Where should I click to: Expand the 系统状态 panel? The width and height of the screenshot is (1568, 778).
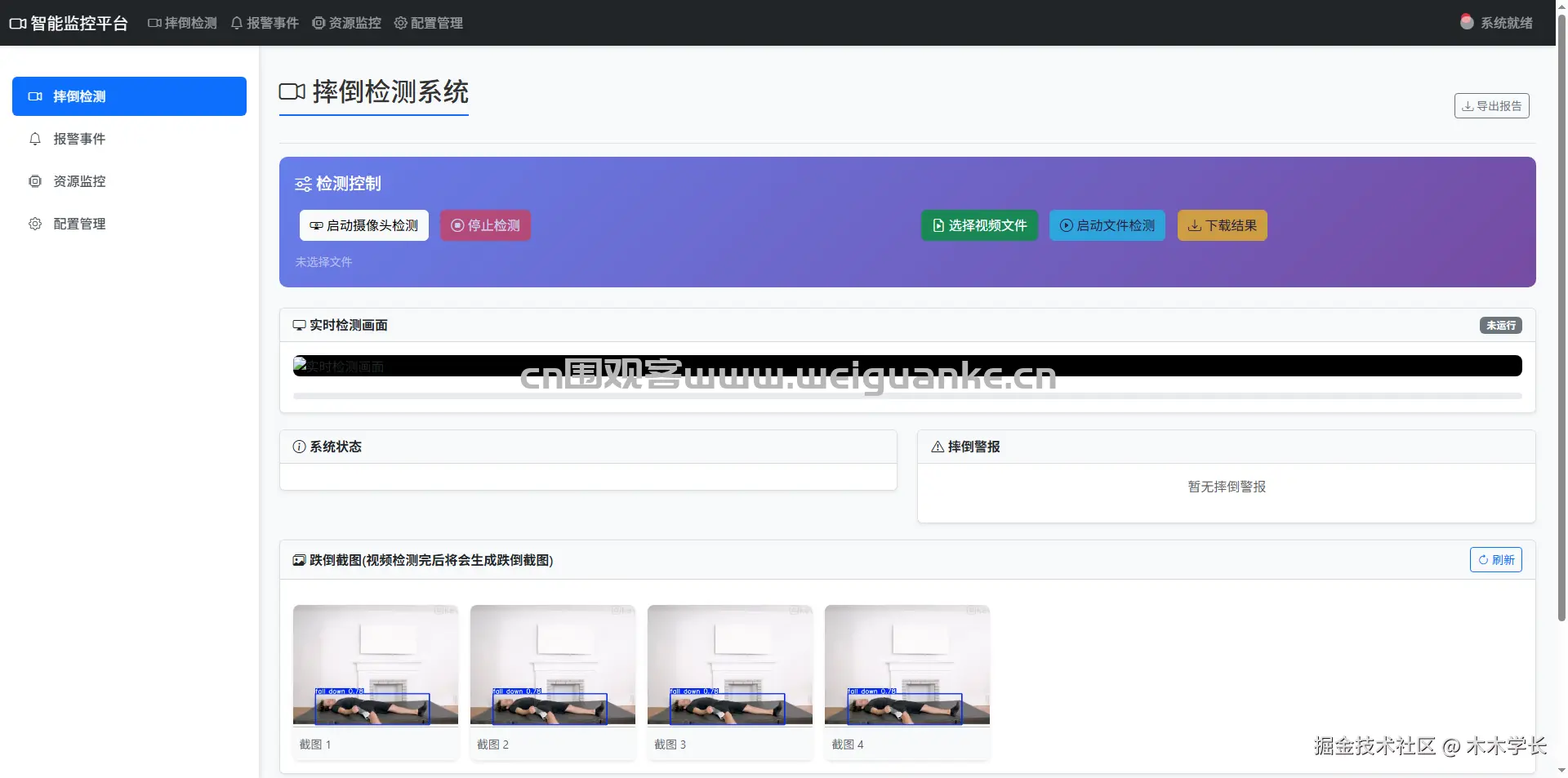pos(327,447)
